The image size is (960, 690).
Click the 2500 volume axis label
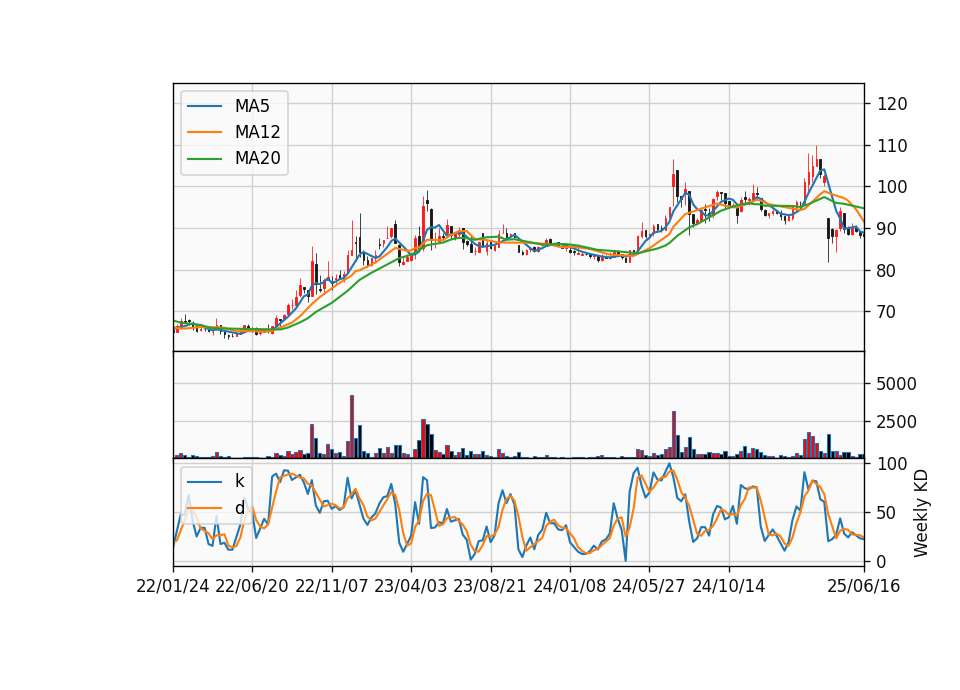(x=897, y=422)
